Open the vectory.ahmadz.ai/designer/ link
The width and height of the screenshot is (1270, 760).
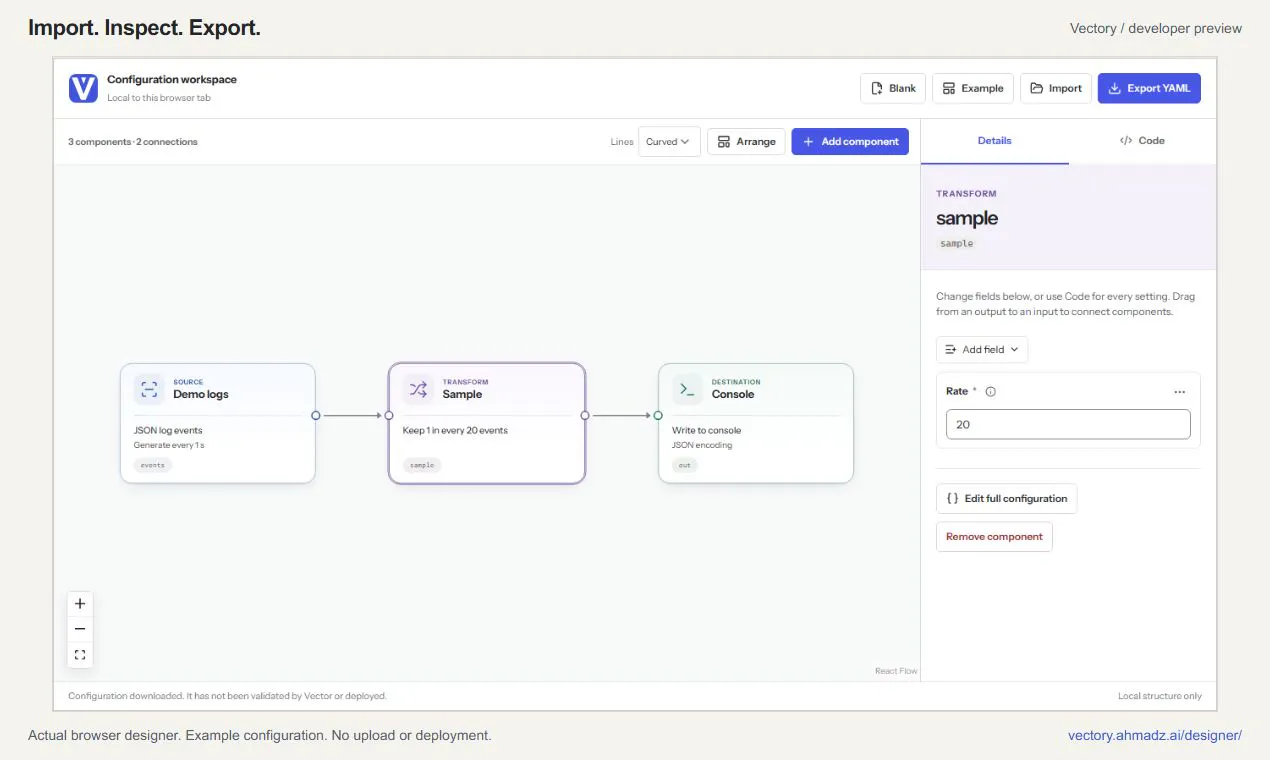coord(1155,735)
